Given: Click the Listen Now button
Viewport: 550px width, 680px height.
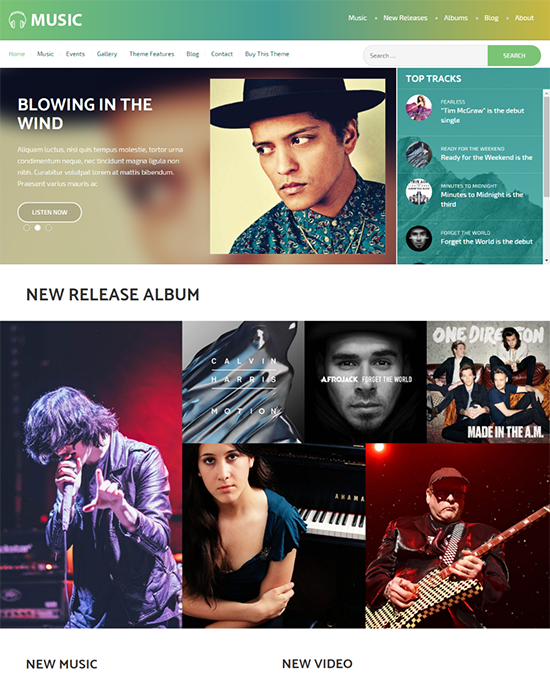Looking at the screenshot, I should (49, 212).
